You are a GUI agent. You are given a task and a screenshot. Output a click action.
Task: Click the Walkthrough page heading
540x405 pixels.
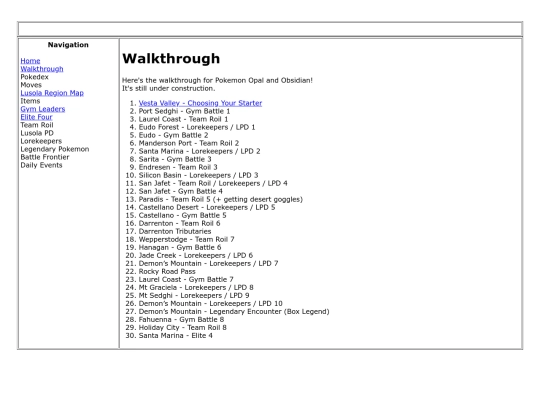tap(171, 59)
